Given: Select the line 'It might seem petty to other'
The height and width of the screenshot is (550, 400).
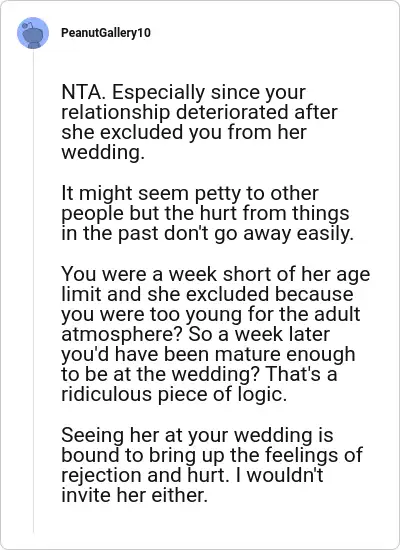Looking at the screenshot, I should (190, 193).
